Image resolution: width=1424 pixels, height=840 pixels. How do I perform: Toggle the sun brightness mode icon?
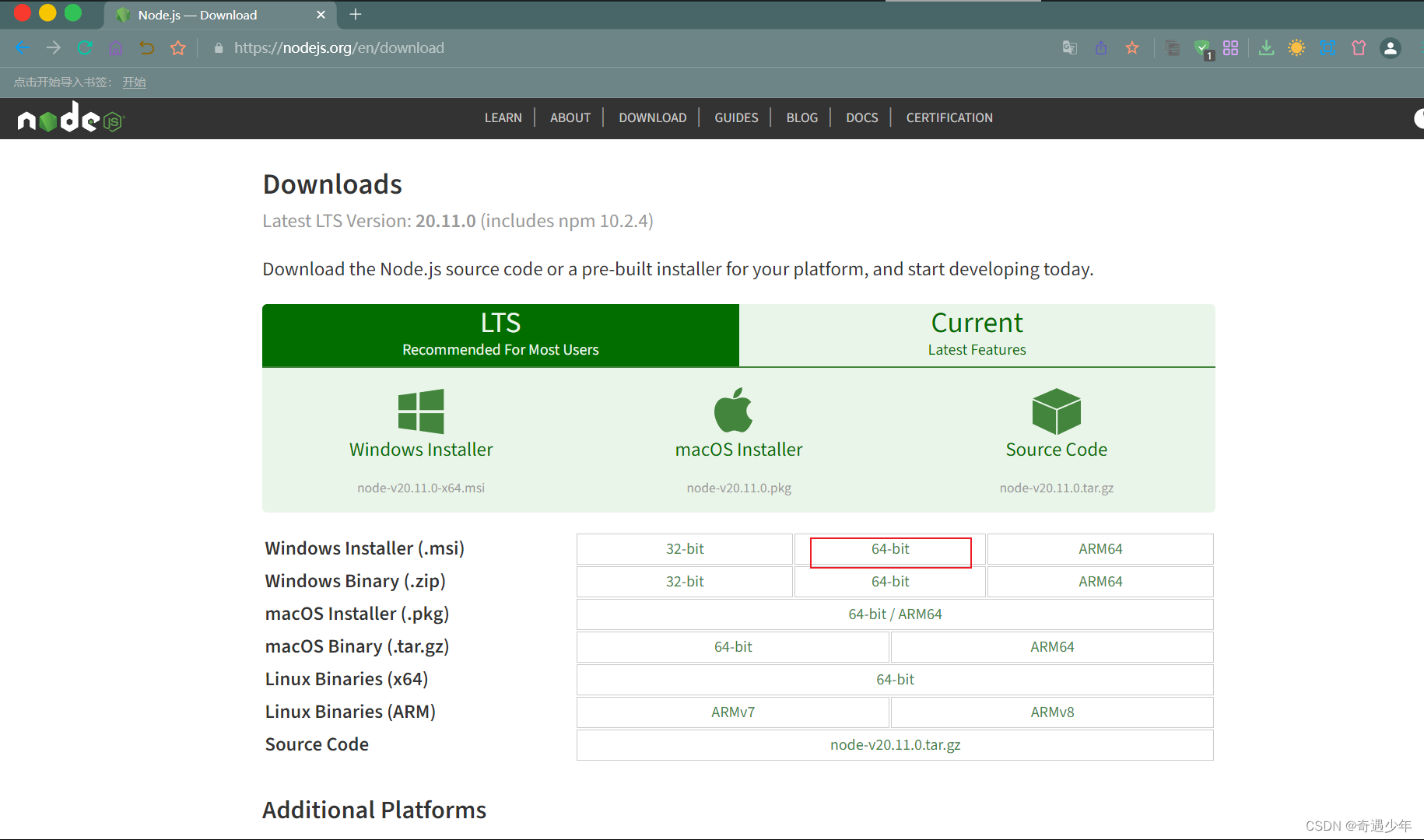pyautogui.click(x=1296, y=47)
